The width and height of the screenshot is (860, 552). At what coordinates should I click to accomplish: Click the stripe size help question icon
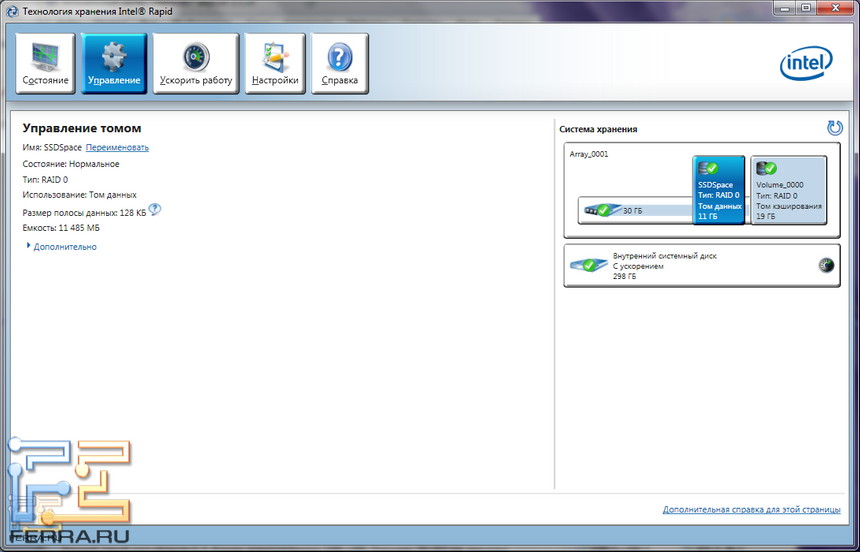point(155,209)
